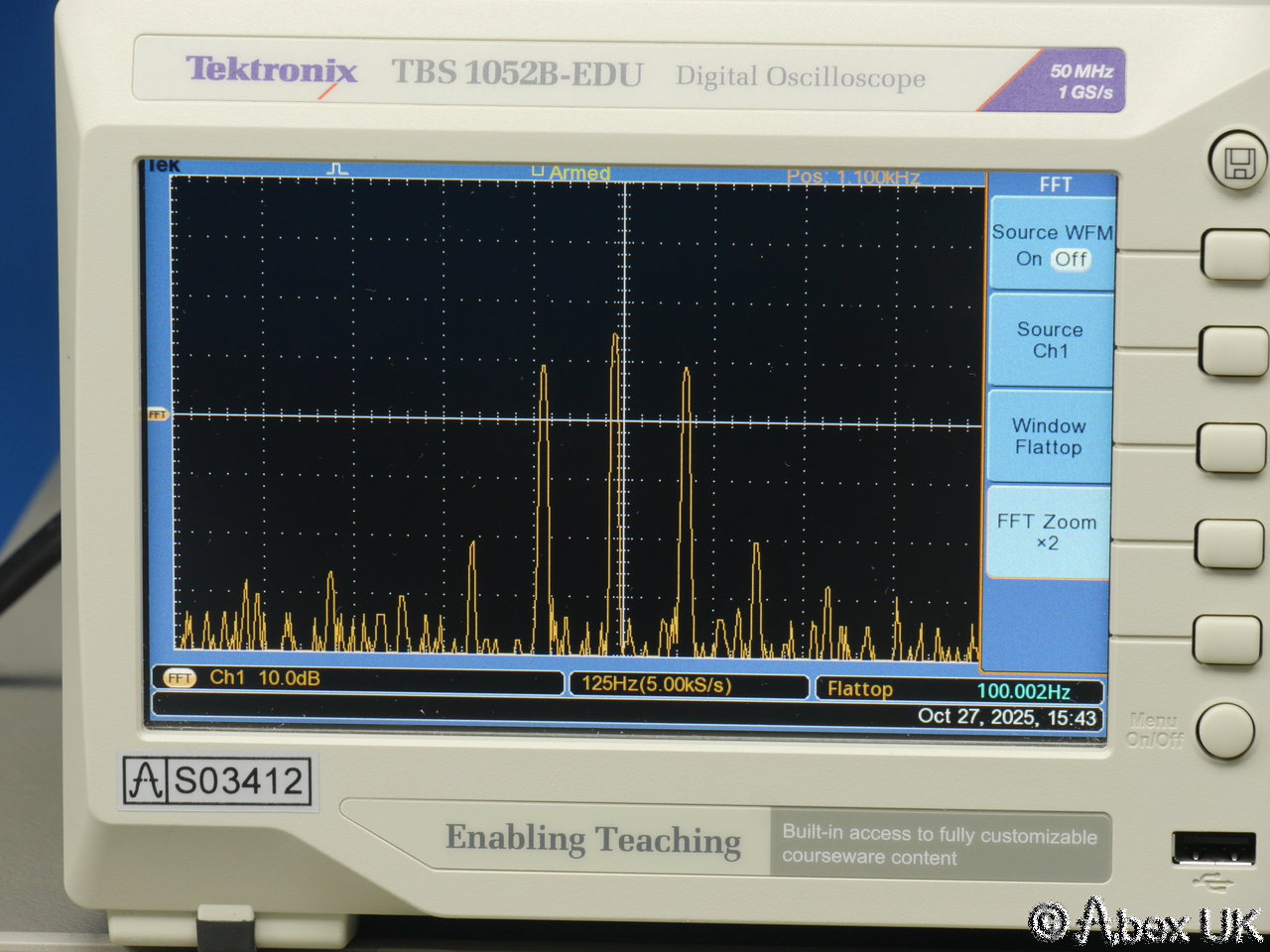This screenshot has width=1270, height=952.
Task: Change the FFT Zoom ×2 setting
Action: tap(1047, 533)
